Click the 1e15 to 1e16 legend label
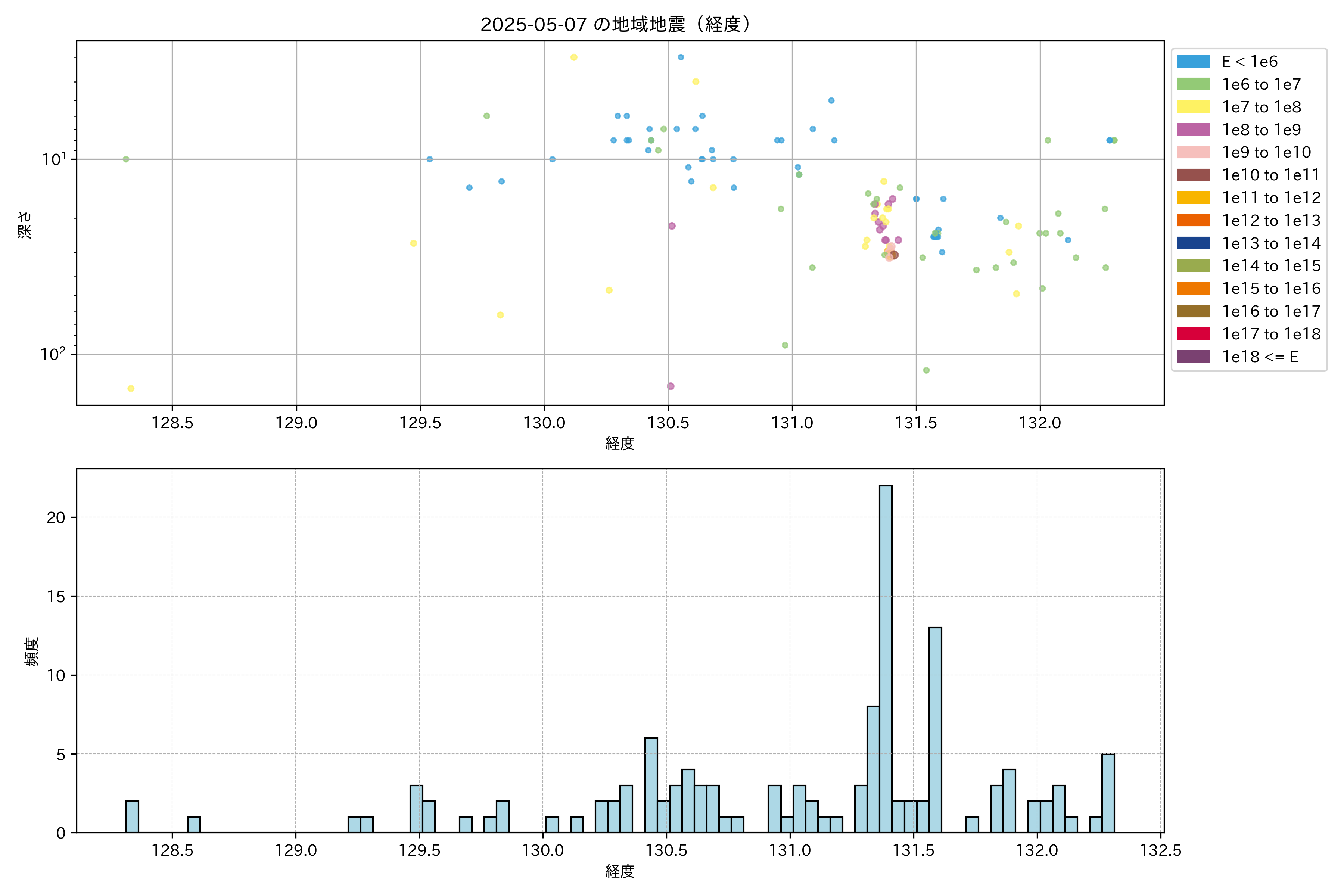 [1271, 289]
